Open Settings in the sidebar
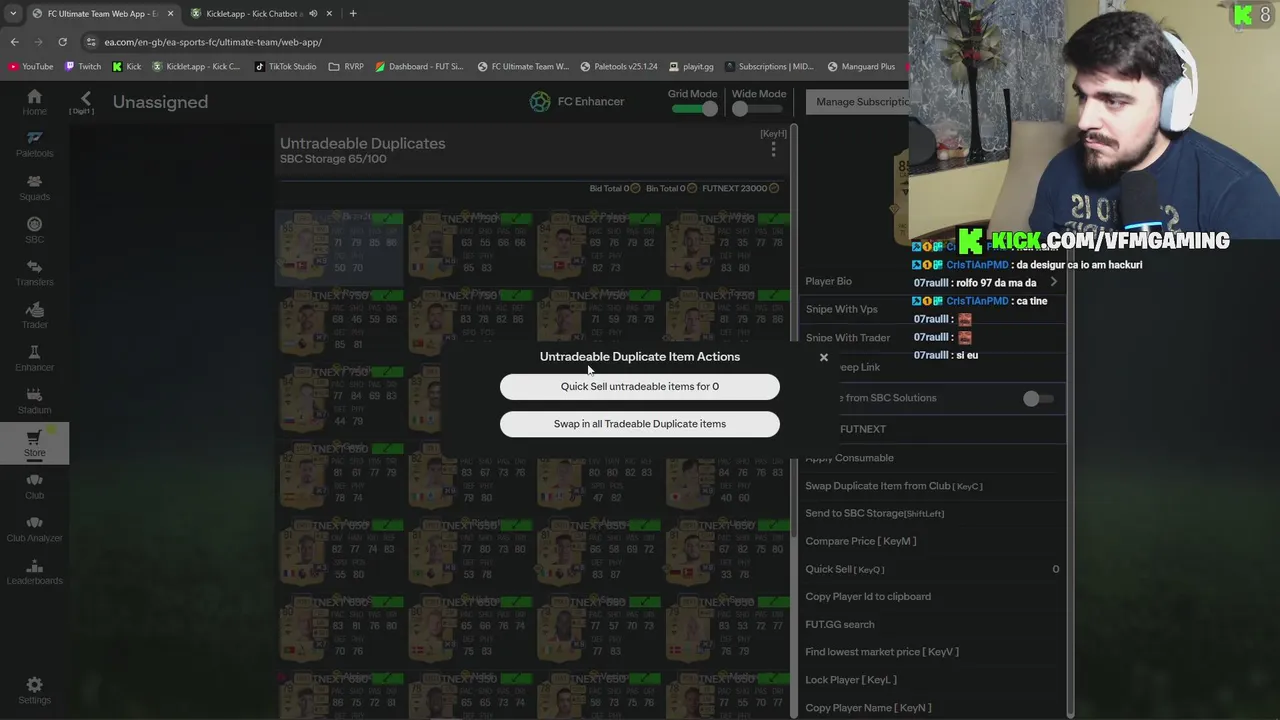1280x720 pixels. [x=34, y=690]
